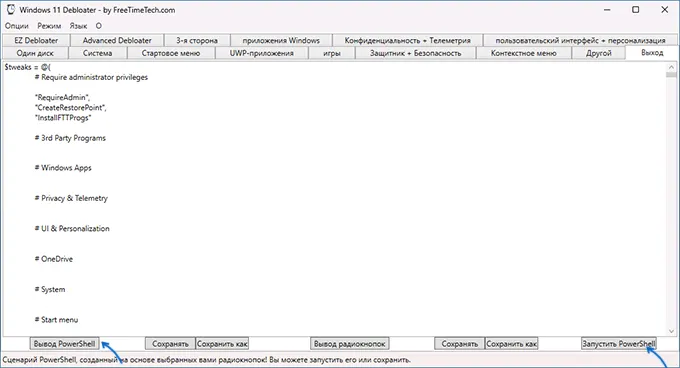Close the Windows 11 Debloater window
This screenshot has width=680, height=368.
664,10
